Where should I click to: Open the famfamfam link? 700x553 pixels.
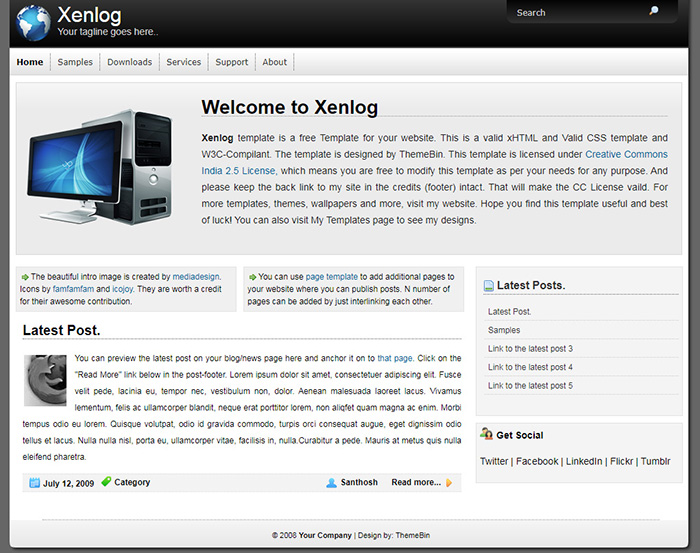point(73,289)
